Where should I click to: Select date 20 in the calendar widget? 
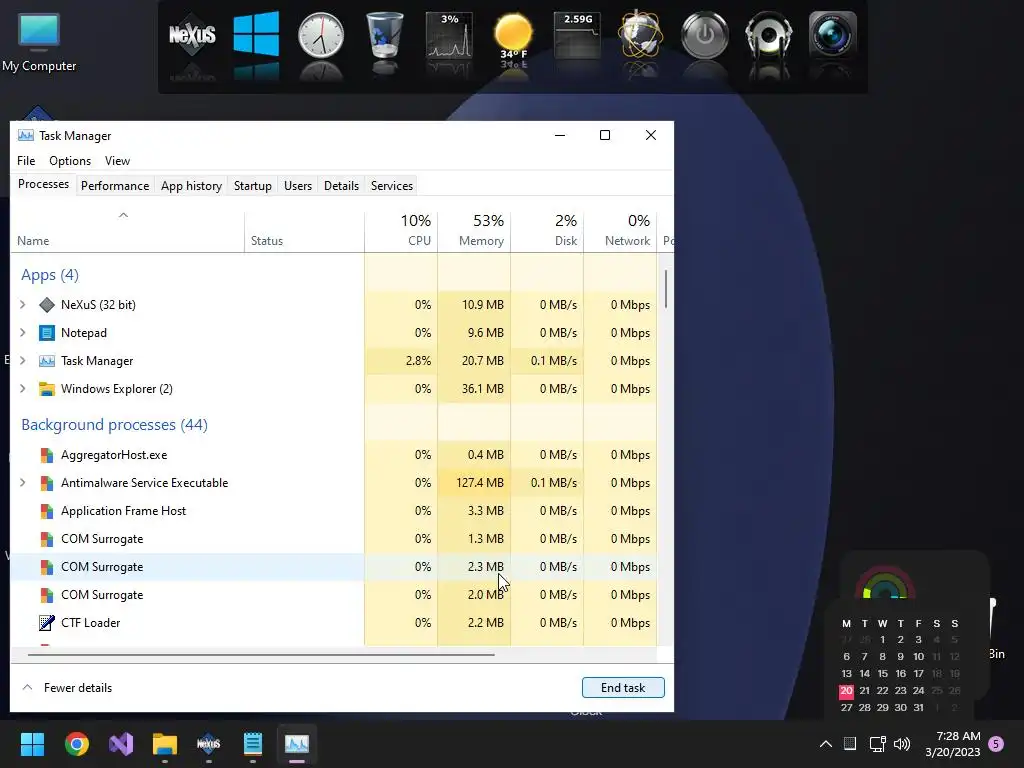(x=846, y=690)
